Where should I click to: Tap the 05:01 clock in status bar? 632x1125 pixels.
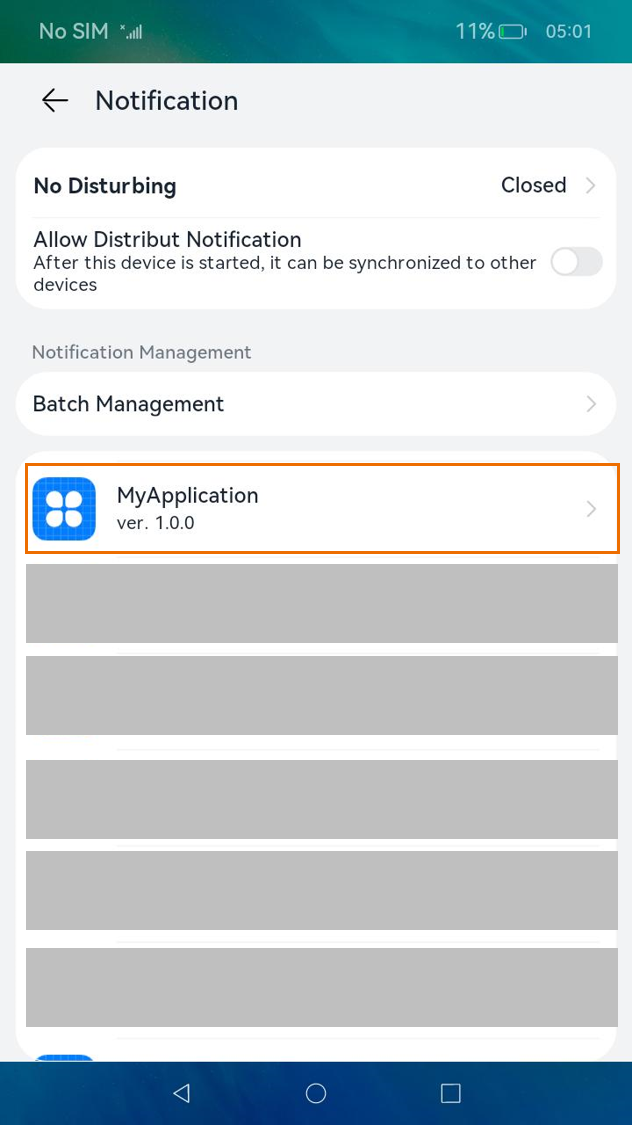pyautogui.click(x=568, y=32)
